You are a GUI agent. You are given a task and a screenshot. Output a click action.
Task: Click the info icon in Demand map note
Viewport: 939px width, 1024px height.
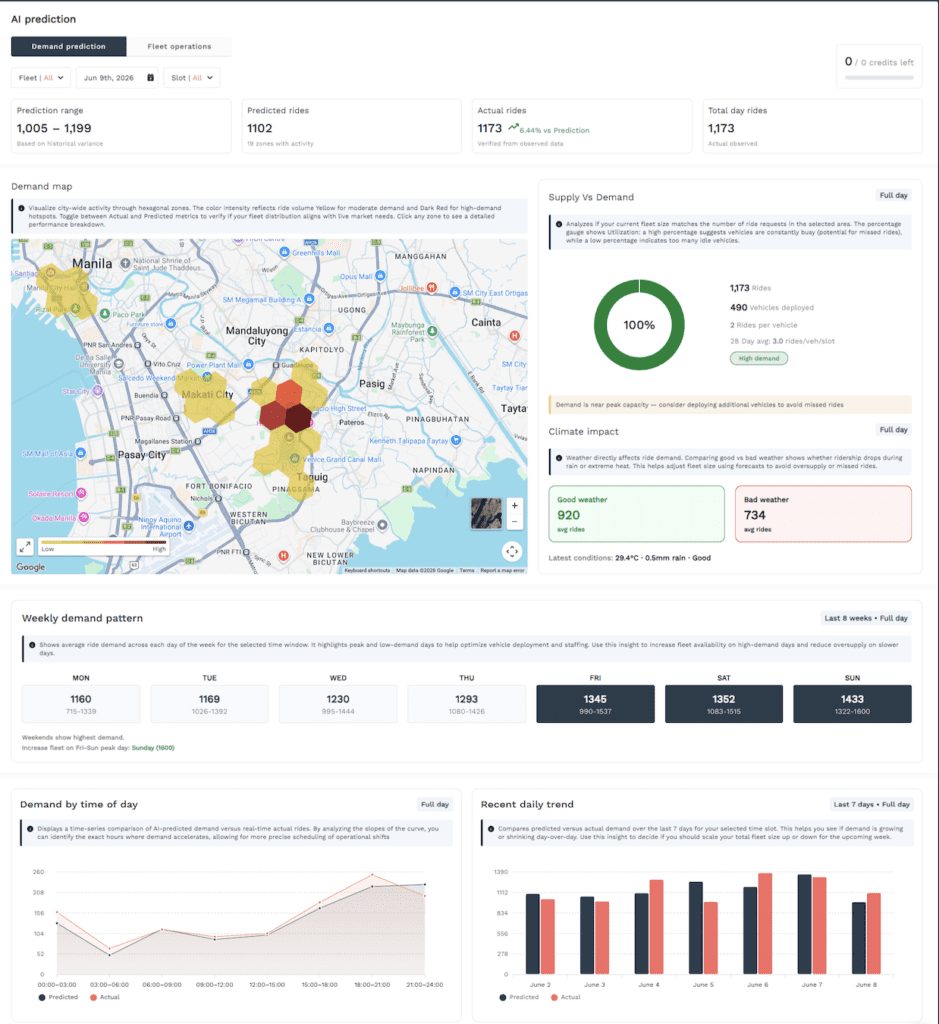click(x=22, y=208)
